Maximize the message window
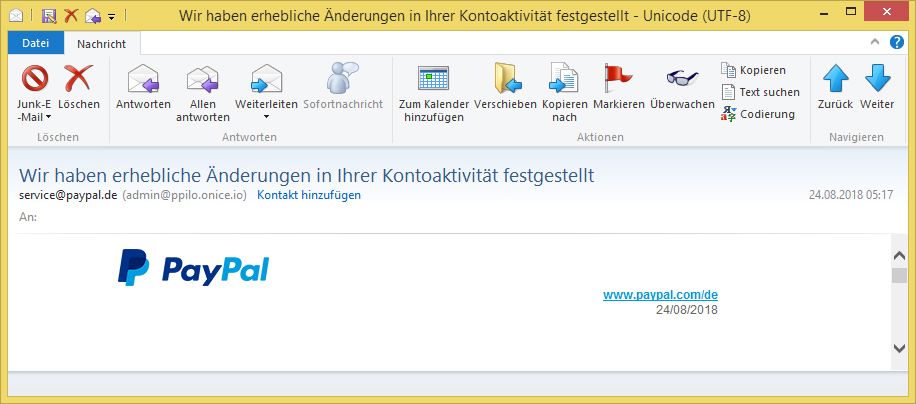Screen dimensions: 916x404 (851, 11)
